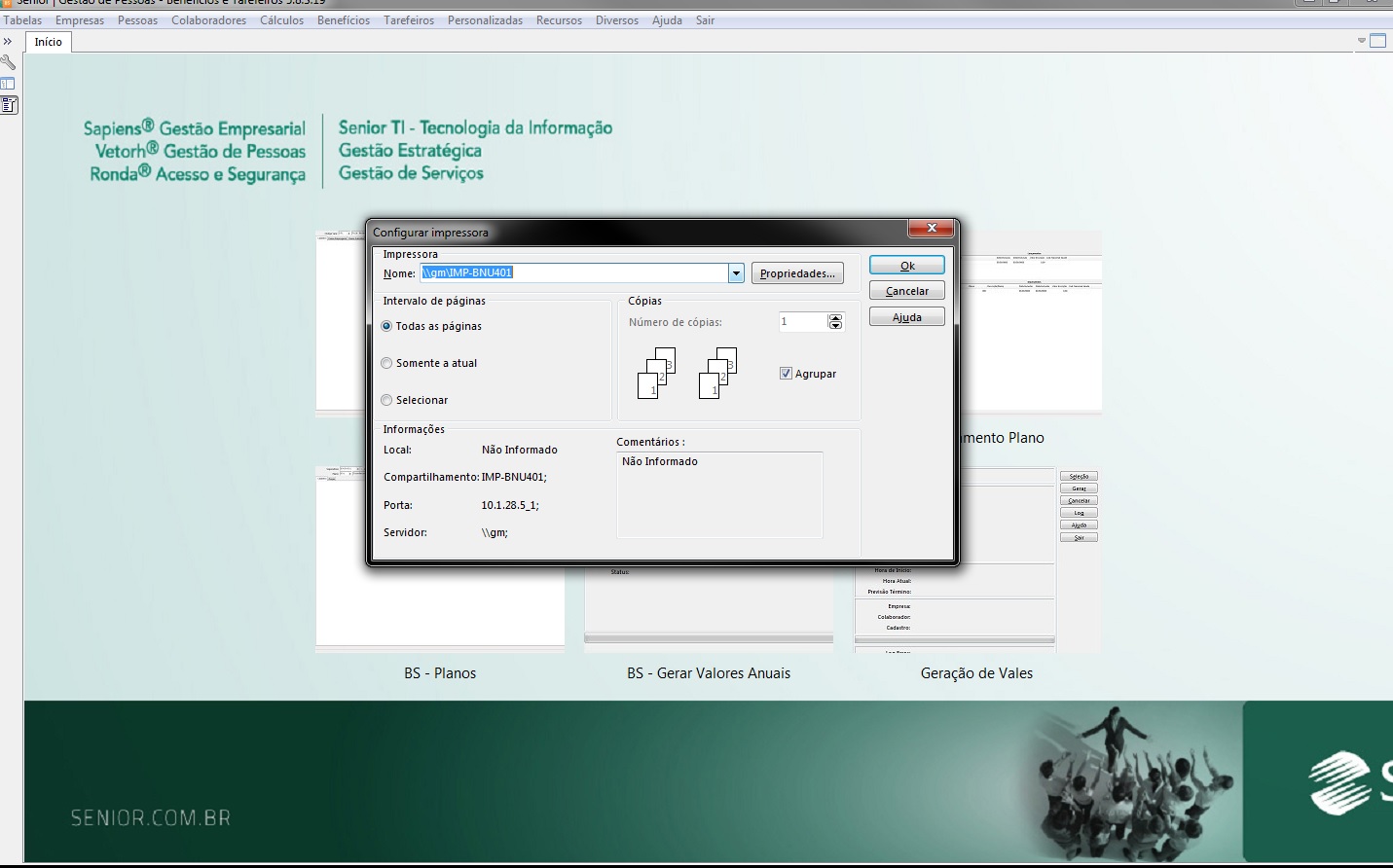This screenshot has height=868, width=1393.
Task: Select the Todas as páginas radio option
Action: [387, 326]
